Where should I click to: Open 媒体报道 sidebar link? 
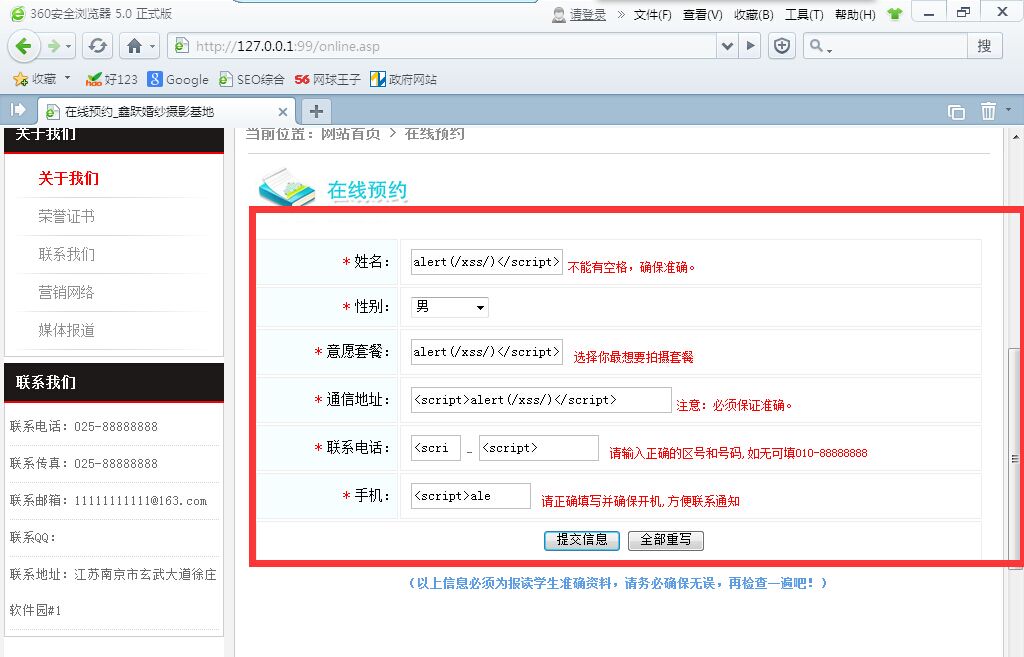67,330
